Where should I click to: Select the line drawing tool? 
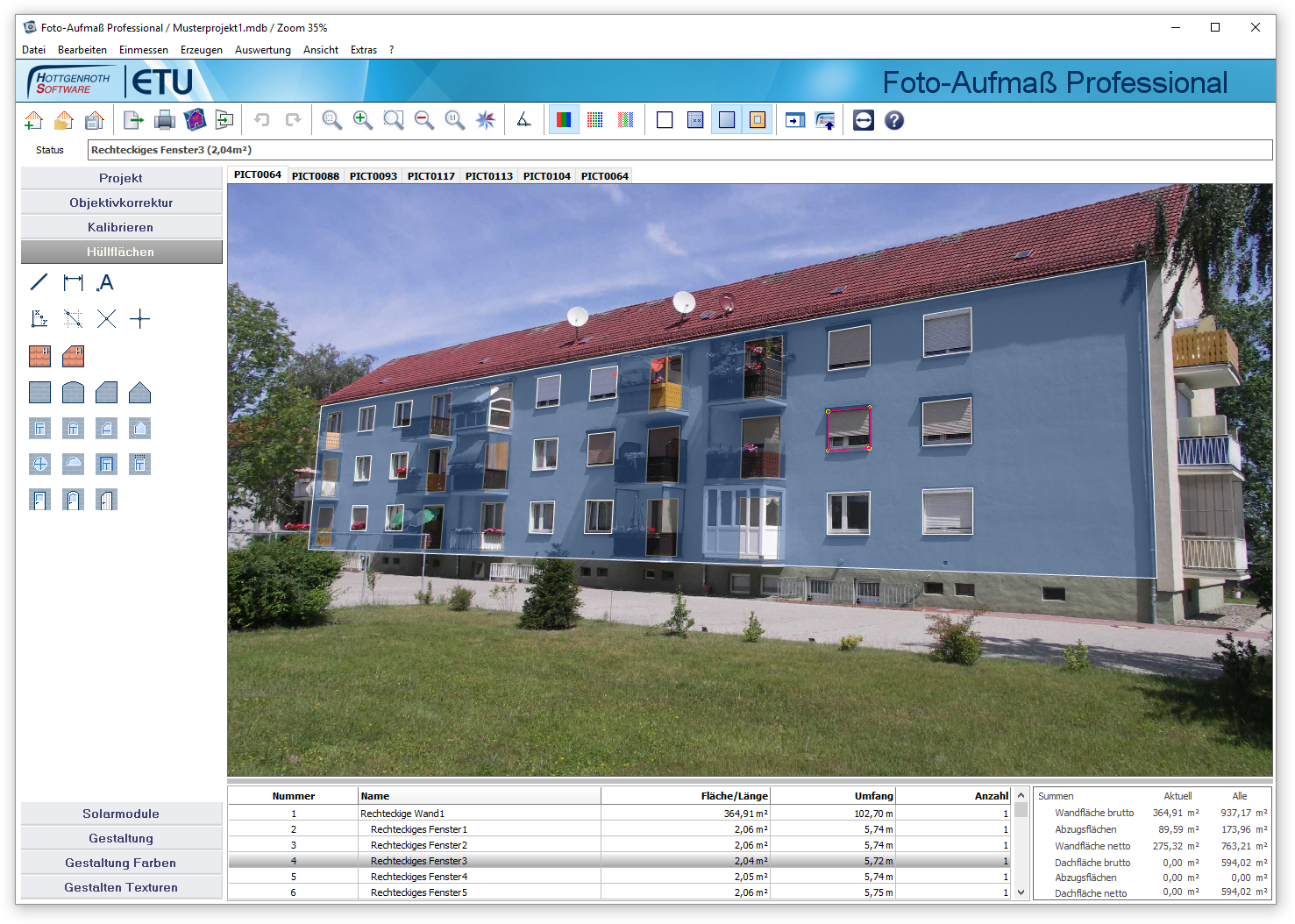[x=39, y=282]
